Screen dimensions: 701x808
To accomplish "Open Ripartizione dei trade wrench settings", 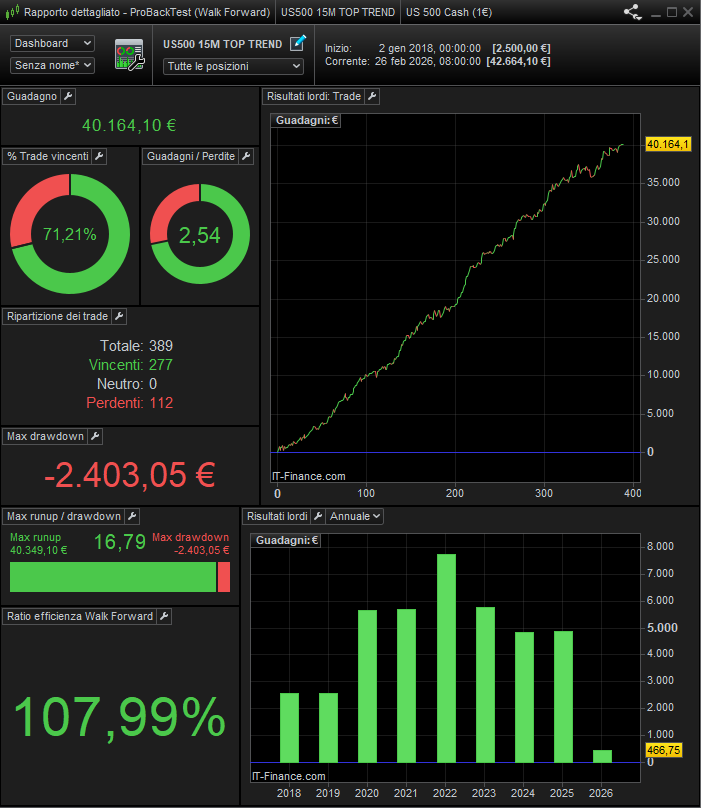I will click(118, 316).
